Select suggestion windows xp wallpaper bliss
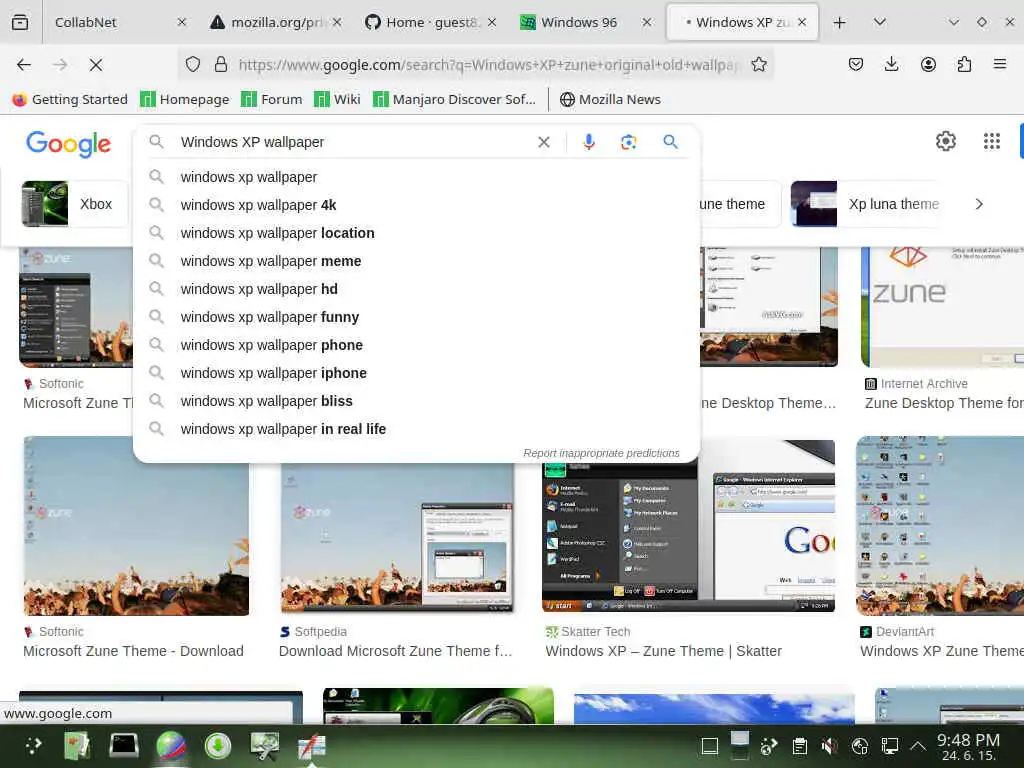The width and height of the screenshot is (1024, 768). (x=417, y=401)
